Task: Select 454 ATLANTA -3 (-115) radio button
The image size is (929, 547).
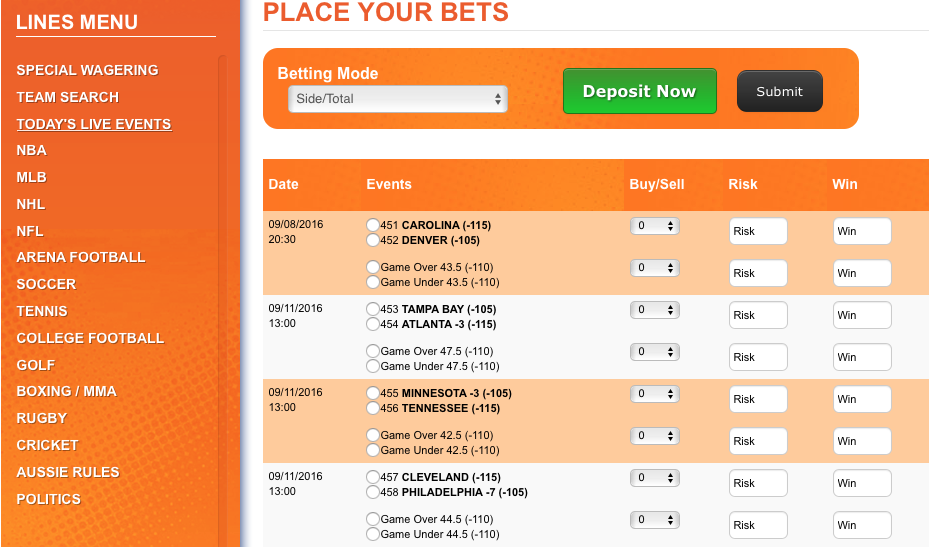Action: [373, 324]
